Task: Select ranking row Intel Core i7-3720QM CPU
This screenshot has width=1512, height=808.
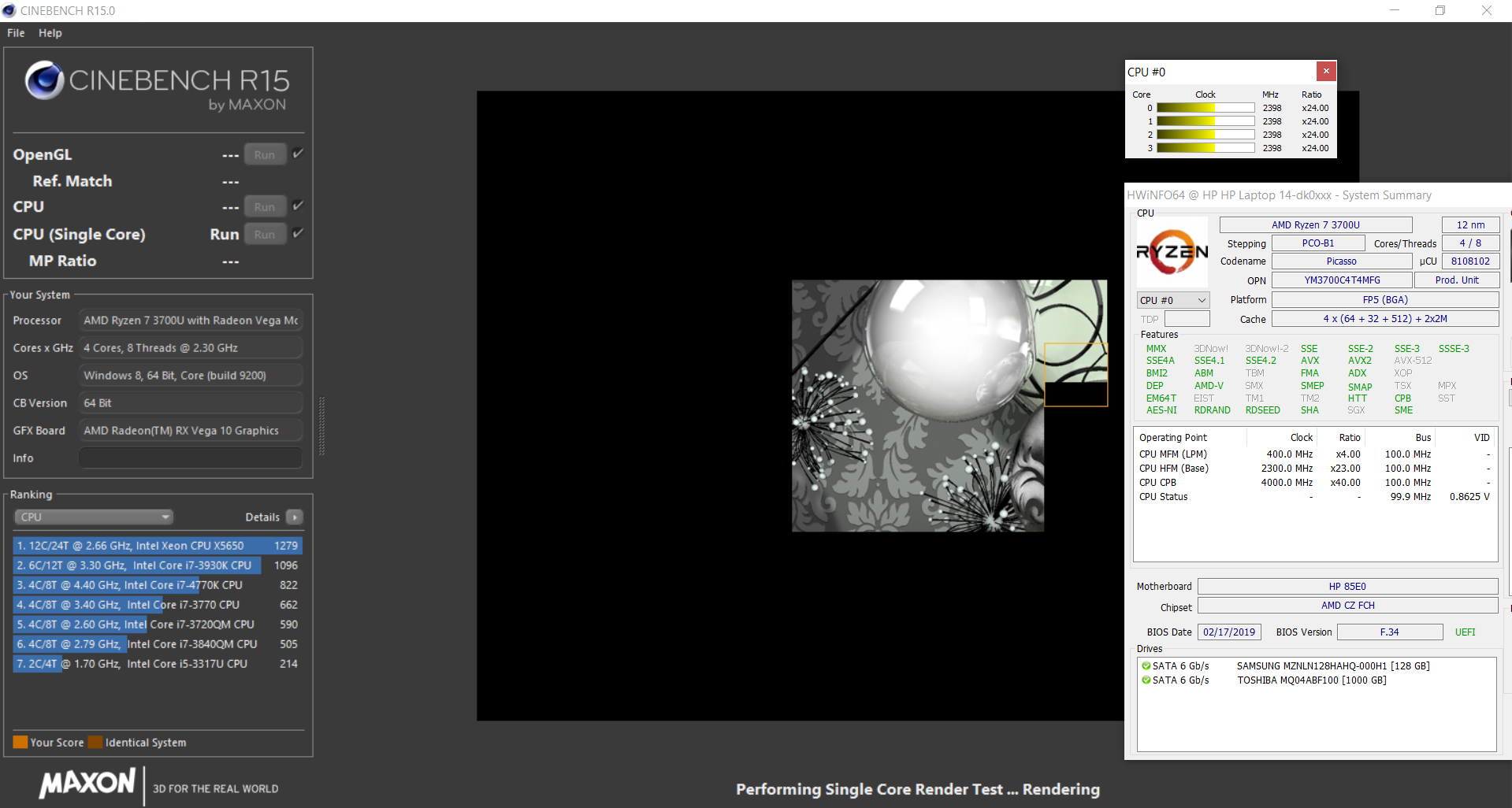Action: pos(158,625)
